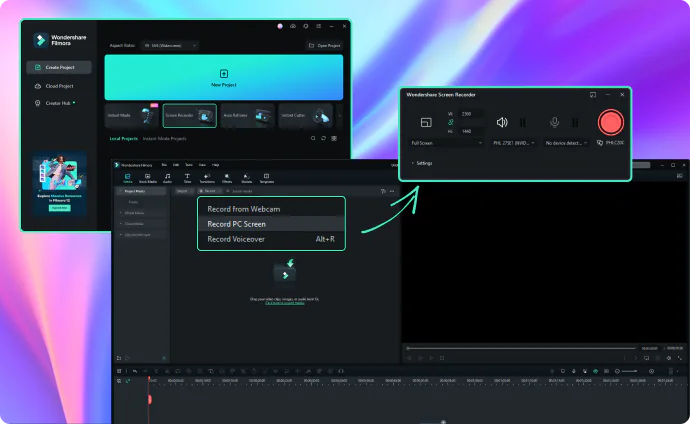
Task: Select Record from Webcam menu entry
Action: [271, 209]
